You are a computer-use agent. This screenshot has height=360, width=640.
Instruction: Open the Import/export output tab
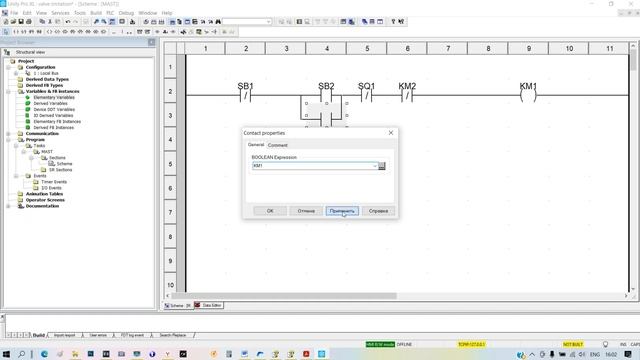pos(64,335)
